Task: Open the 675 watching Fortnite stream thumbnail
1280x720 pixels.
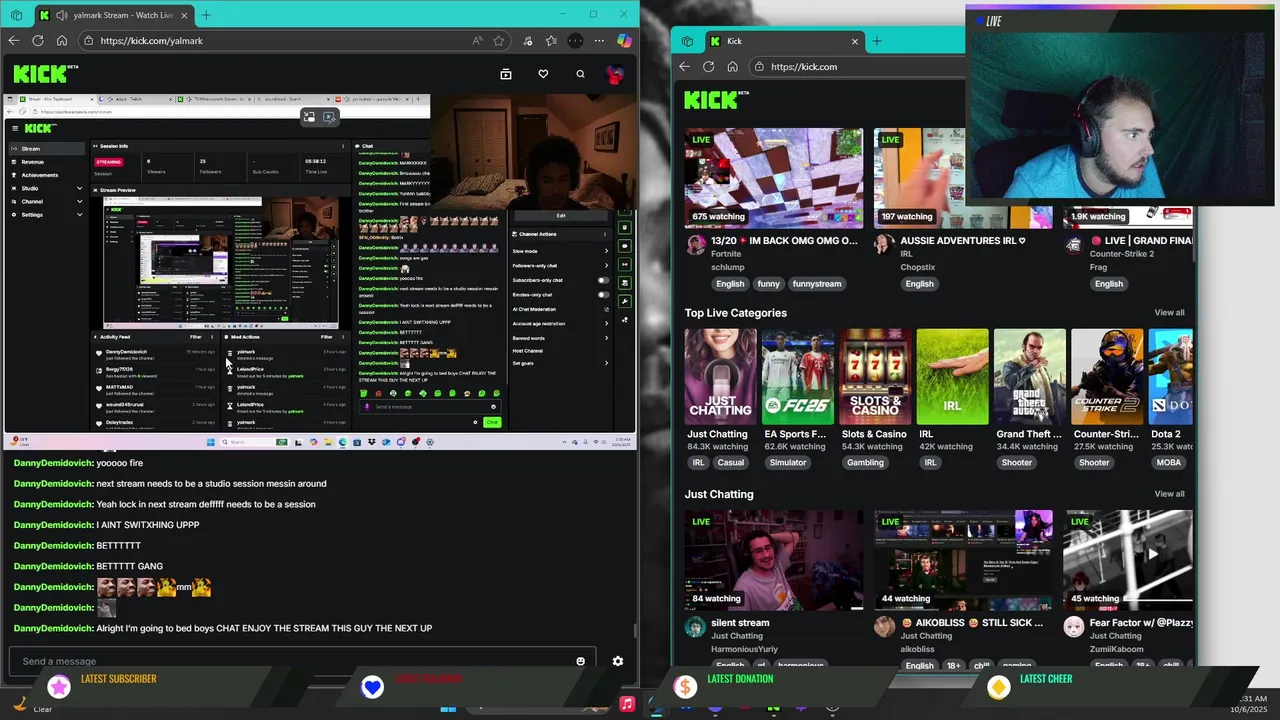Action: click(774, 178)
